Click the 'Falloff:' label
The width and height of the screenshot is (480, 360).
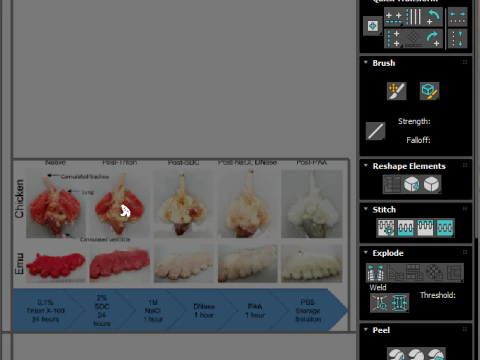pos(418,140)
